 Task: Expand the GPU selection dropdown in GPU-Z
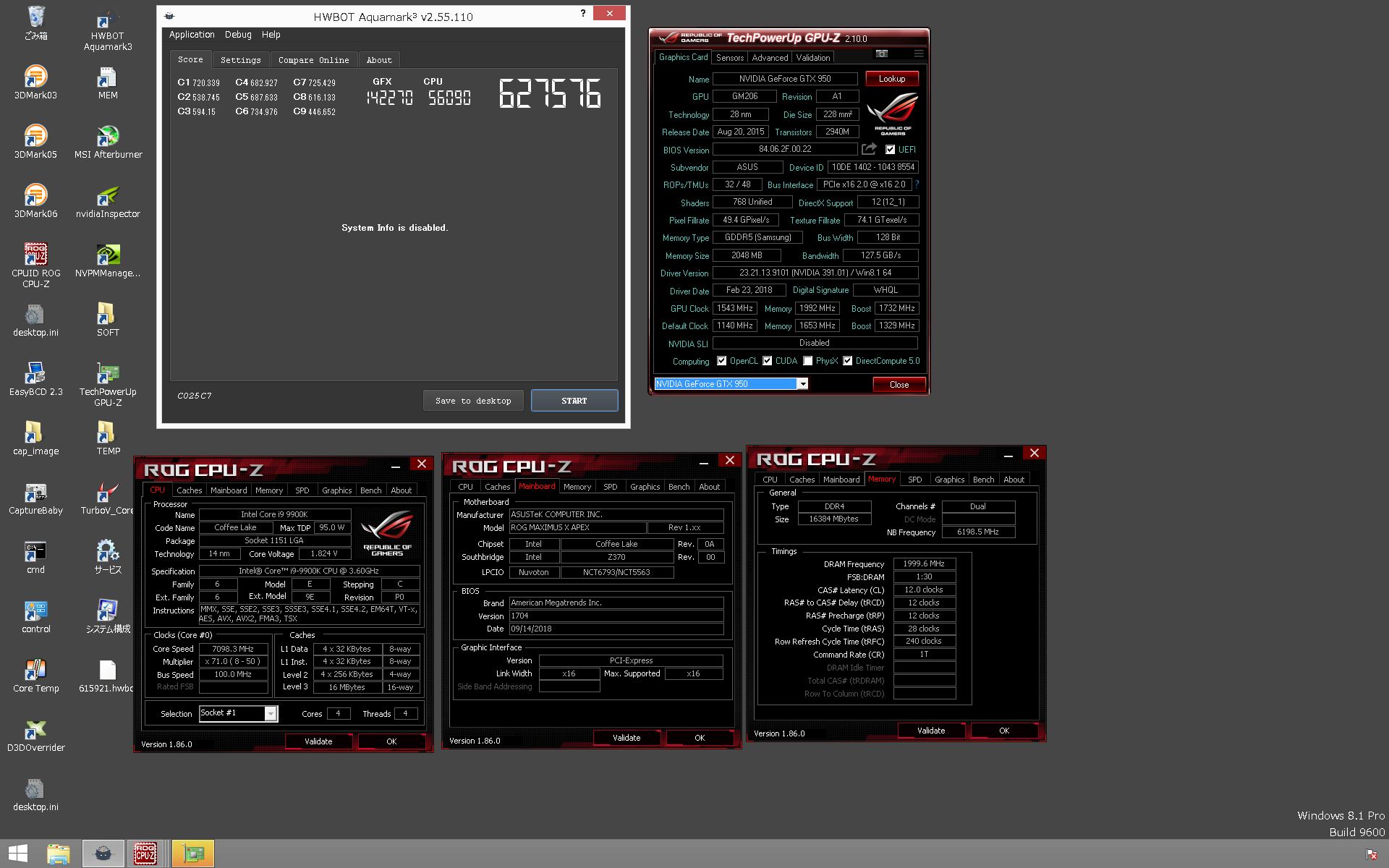(803, 384)
